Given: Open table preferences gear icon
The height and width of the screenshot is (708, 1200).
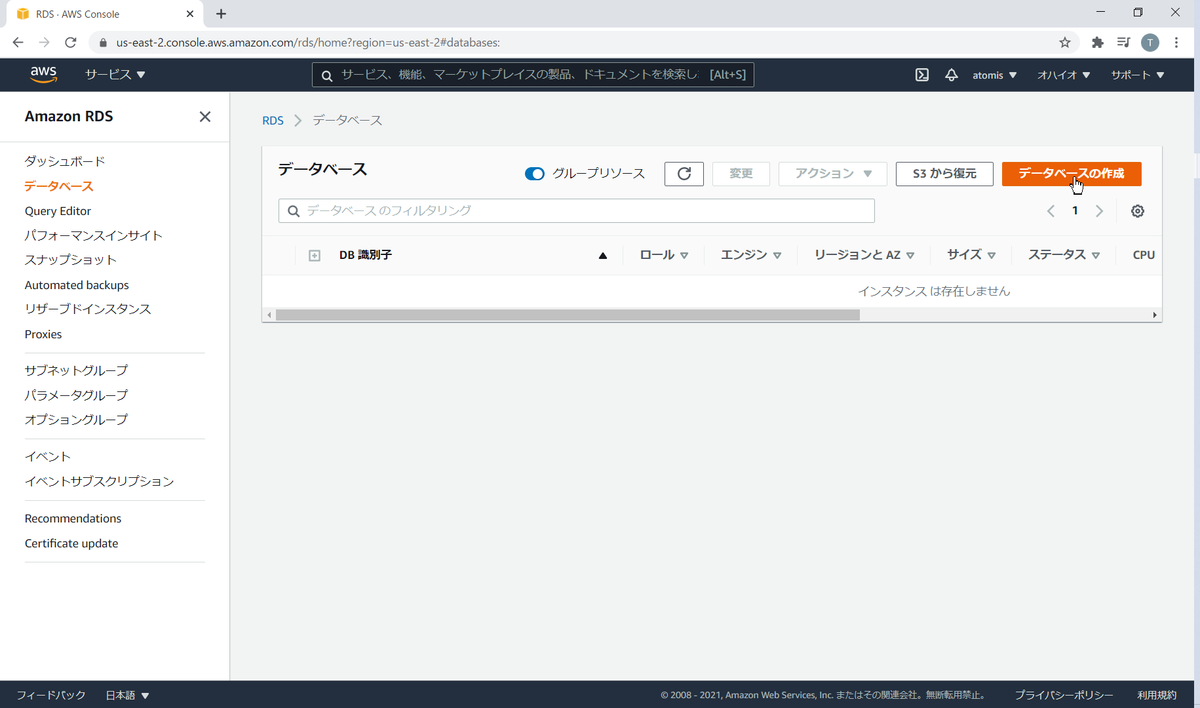Looking at the screenshot, I should 1137,211.
